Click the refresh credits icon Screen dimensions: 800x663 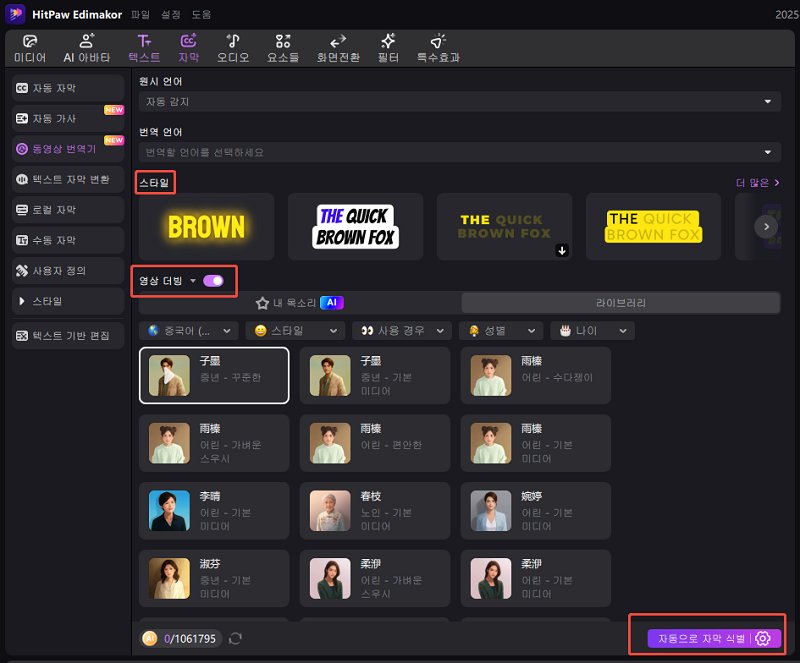[x=236, y=638]
